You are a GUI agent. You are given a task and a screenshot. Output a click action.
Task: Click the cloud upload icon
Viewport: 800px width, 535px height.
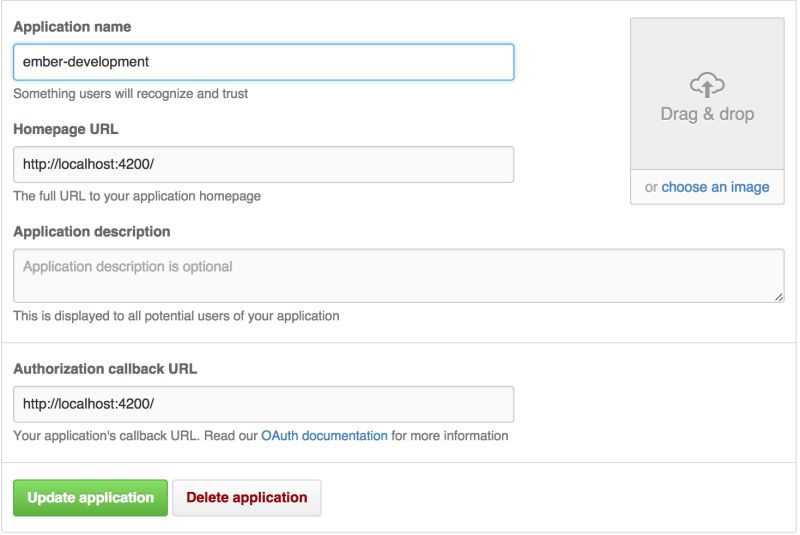(707, 85)
